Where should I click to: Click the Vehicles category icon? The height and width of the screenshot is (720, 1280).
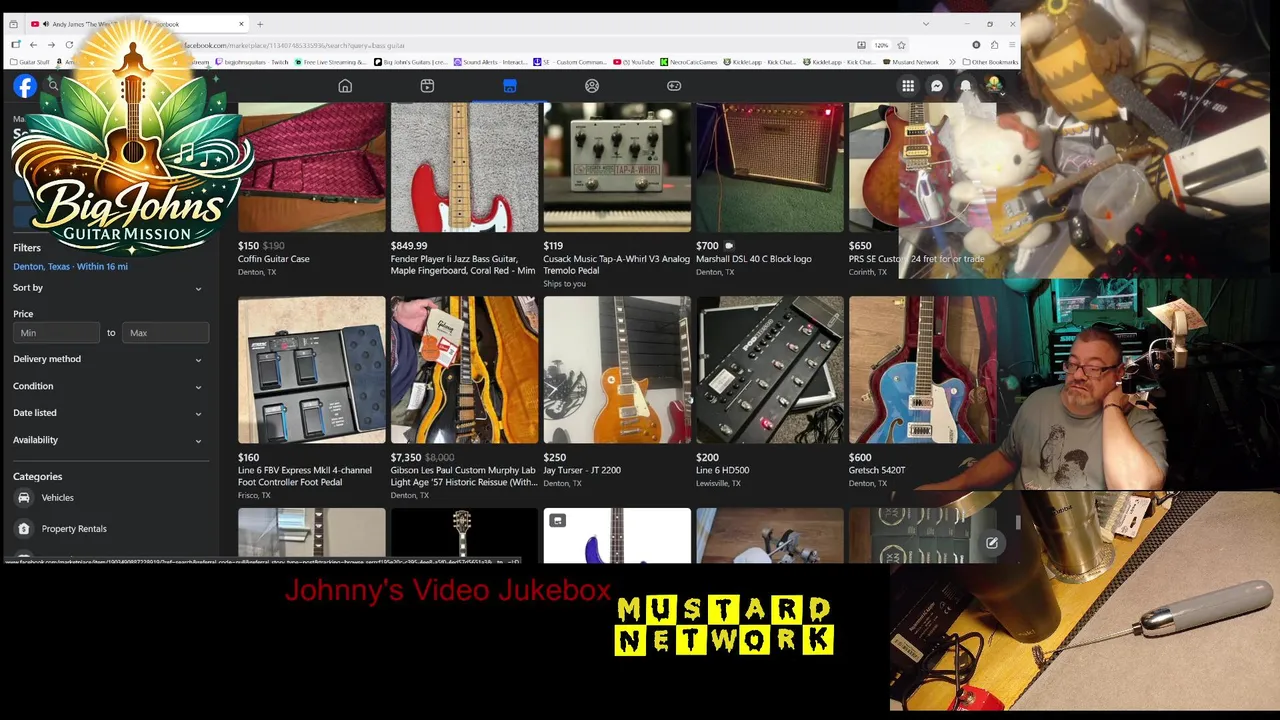23,497
